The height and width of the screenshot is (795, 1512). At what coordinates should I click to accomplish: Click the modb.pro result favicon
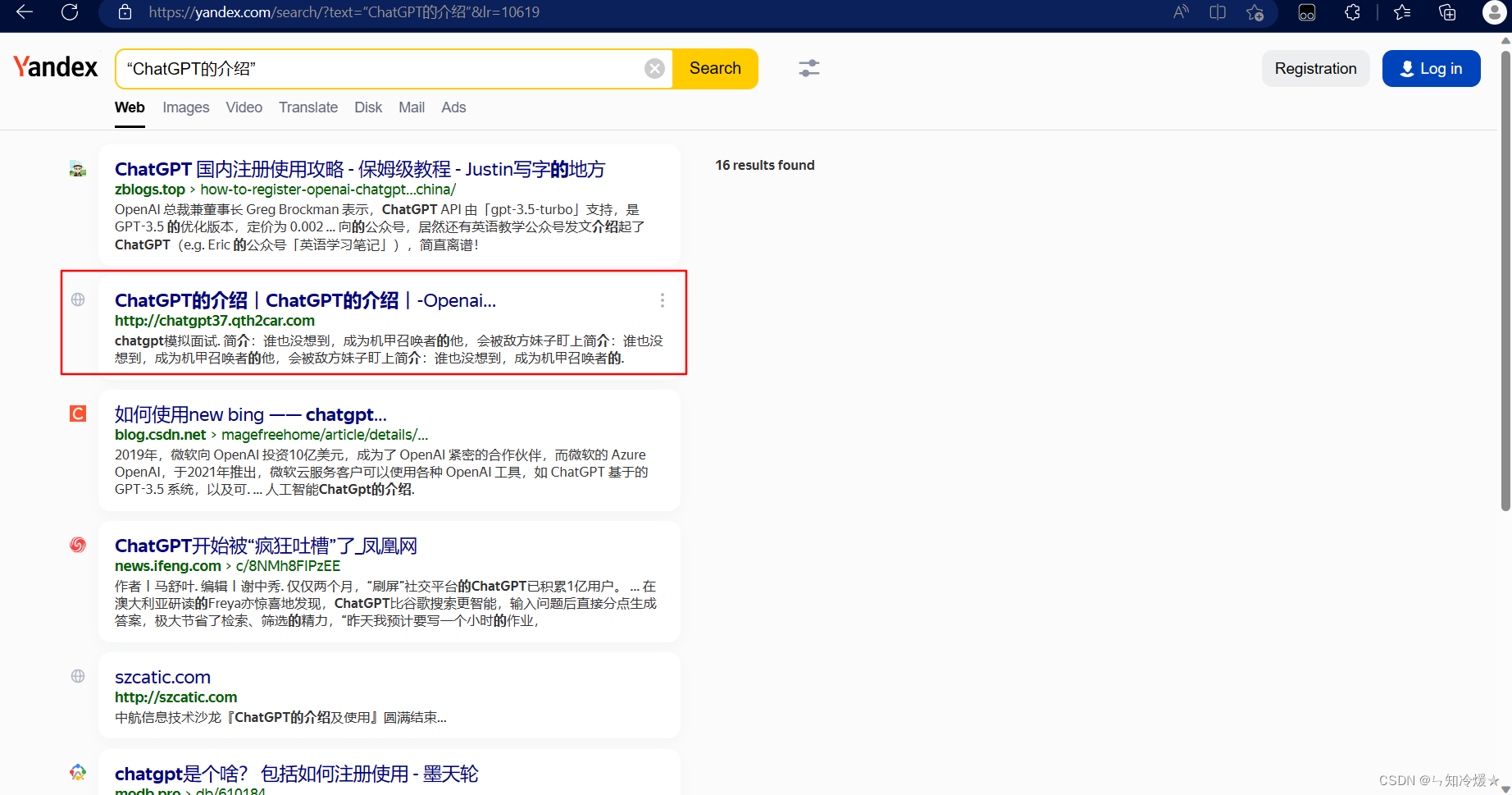click(78, 772)
